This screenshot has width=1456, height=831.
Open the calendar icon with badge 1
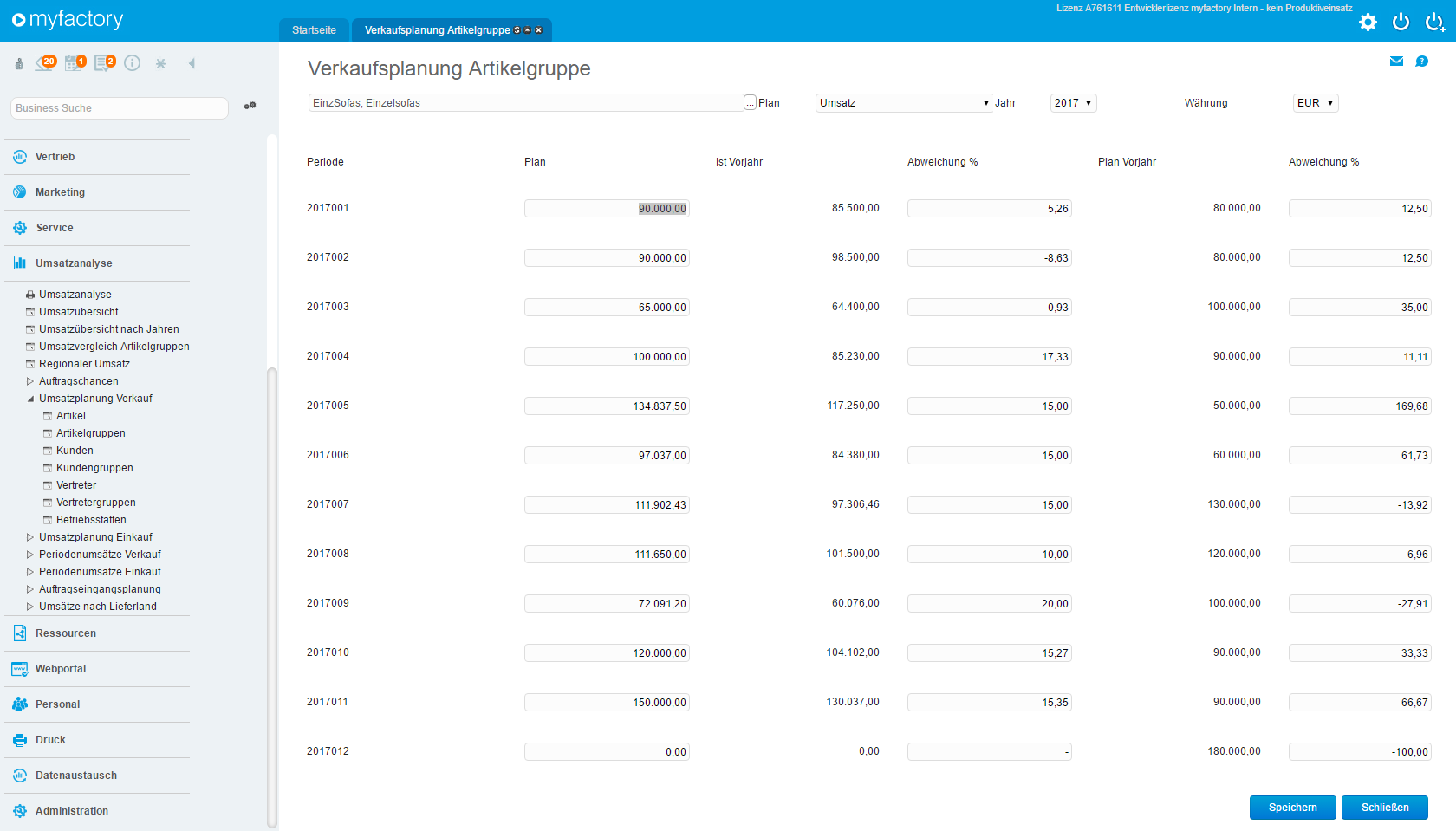click(75, 63)
